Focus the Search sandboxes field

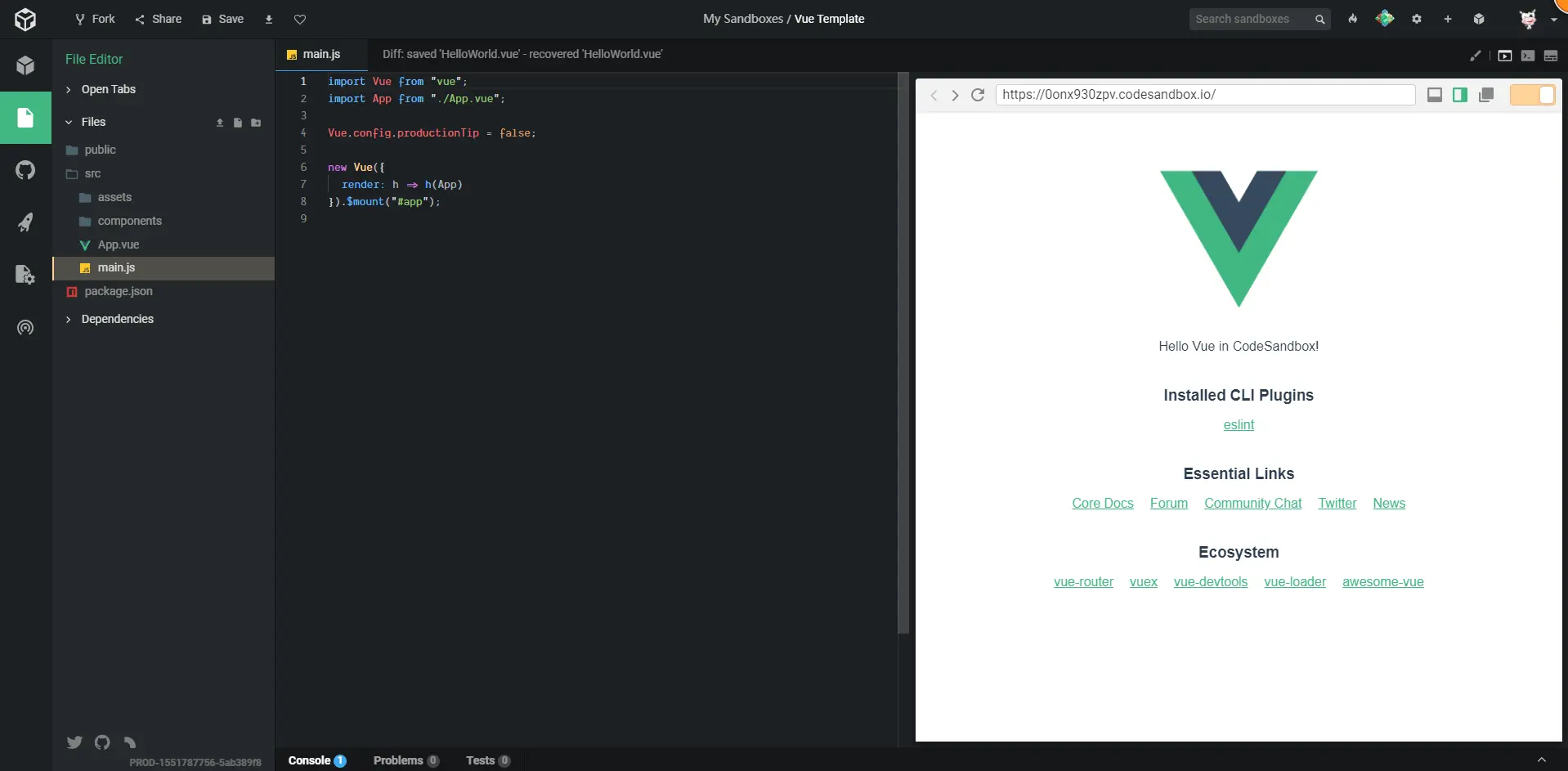[x=1259, y=19]
